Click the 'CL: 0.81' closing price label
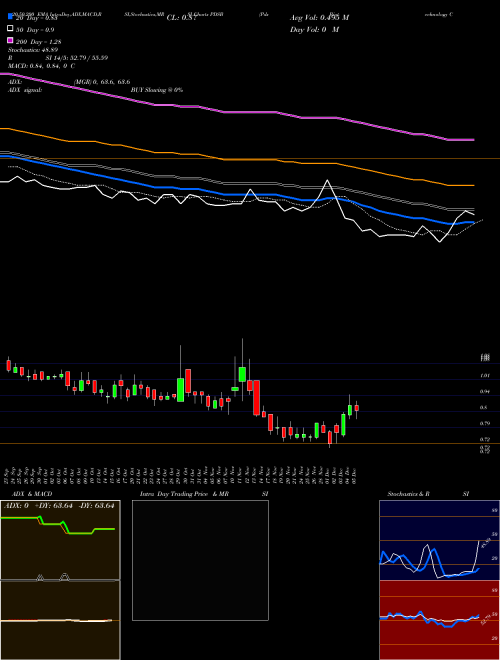The height and width of the screenshot is (660, 500). (x=182, y=18)
